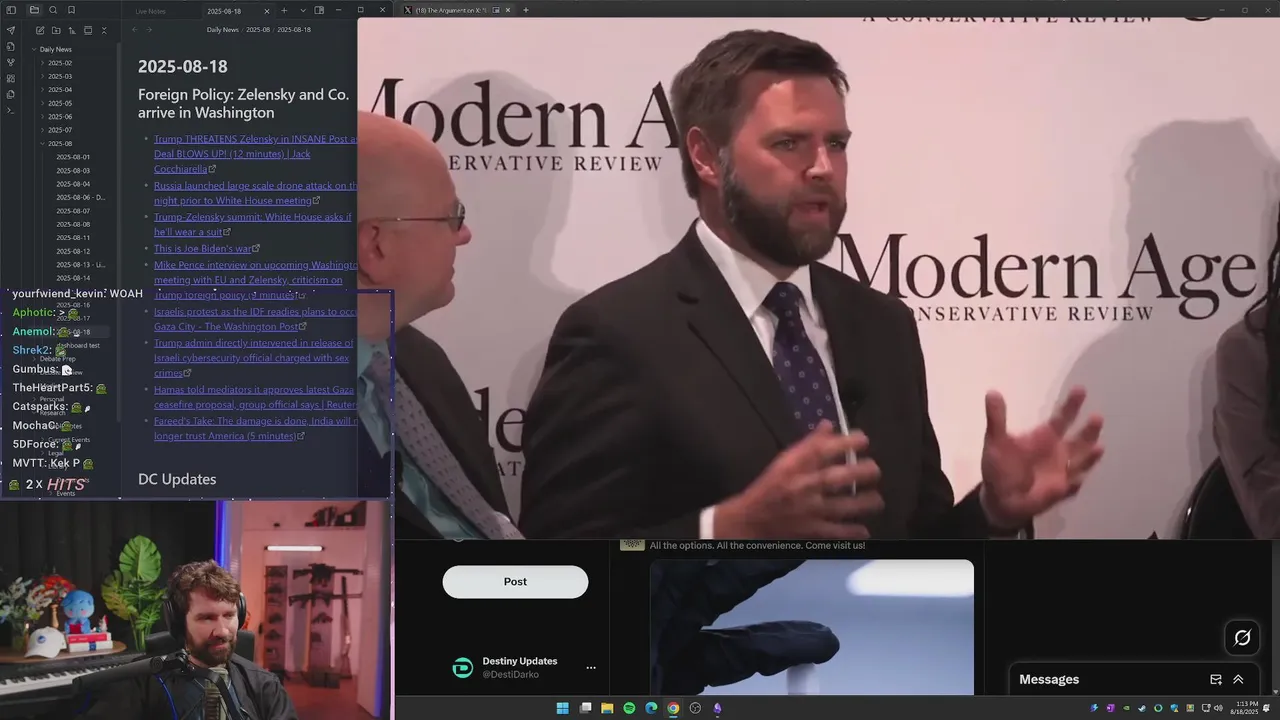Open the Trump THREATENS Zelensky link

pos(255,154)
